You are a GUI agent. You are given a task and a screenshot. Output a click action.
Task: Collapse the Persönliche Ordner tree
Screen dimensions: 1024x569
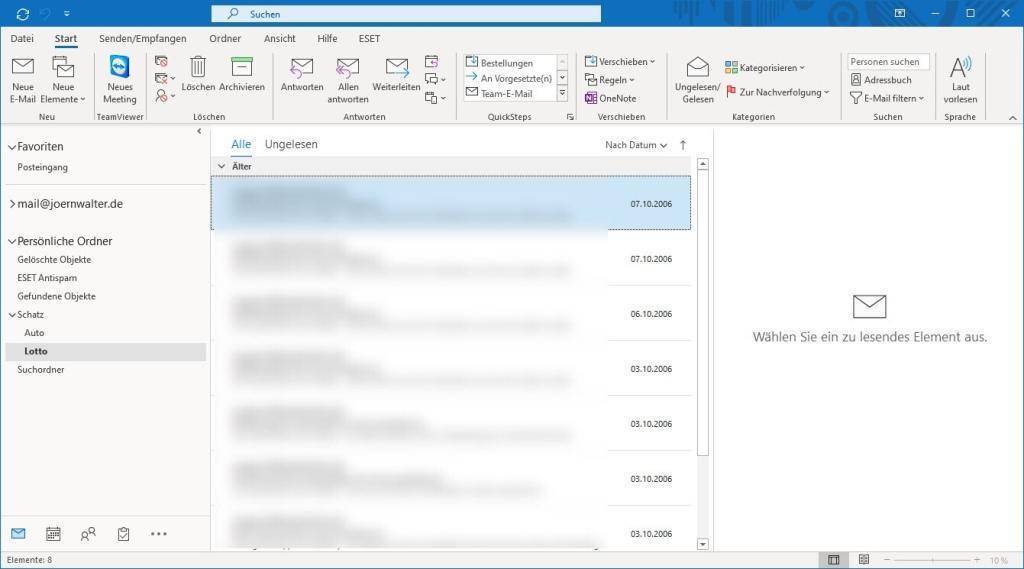coord(12,241)
